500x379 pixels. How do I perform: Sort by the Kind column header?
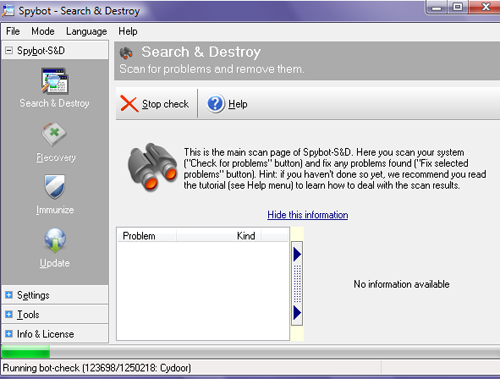click(219, 236)
